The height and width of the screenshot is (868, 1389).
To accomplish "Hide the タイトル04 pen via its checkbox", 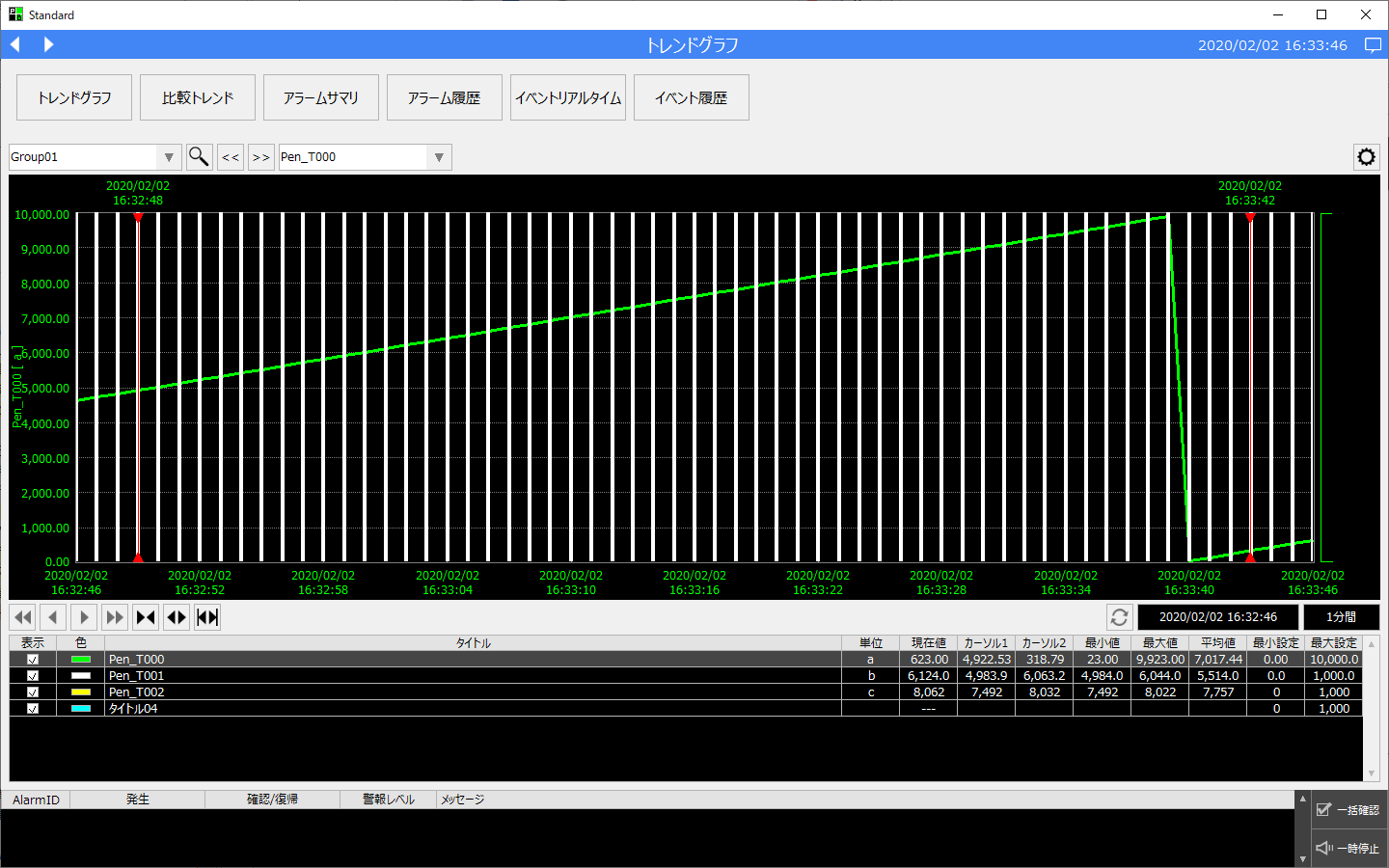I will (x=33, y=709).
